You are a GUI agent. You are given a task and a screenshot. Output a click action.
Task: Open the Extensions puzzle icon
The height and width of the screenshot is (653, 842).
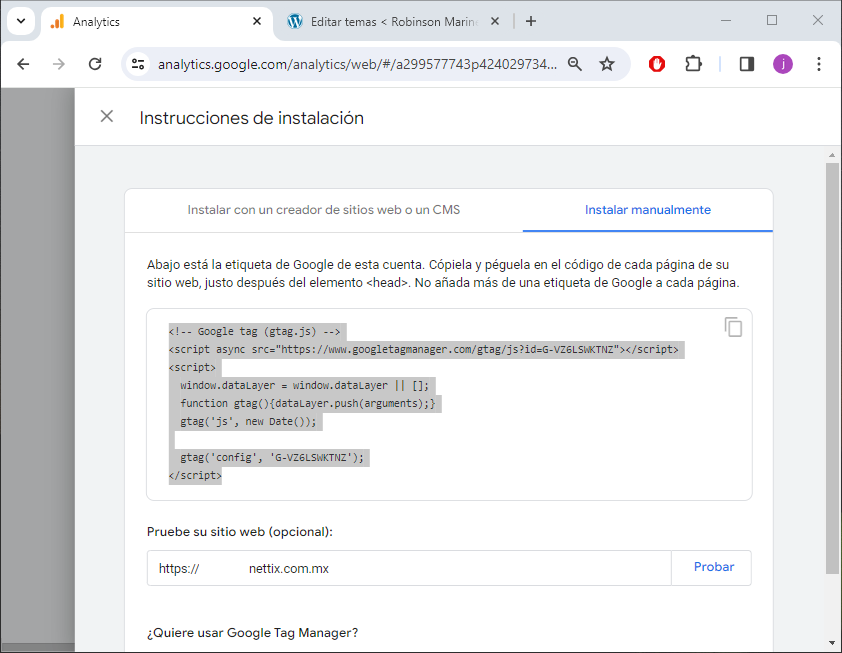click(x=693, y=64)
